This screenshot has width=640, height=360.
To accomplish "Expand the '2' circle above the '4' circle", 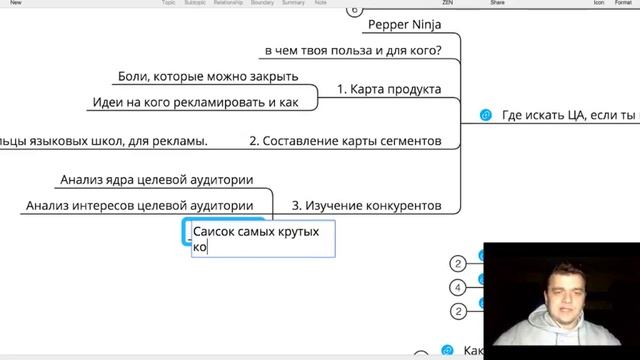I will [458, 264].
